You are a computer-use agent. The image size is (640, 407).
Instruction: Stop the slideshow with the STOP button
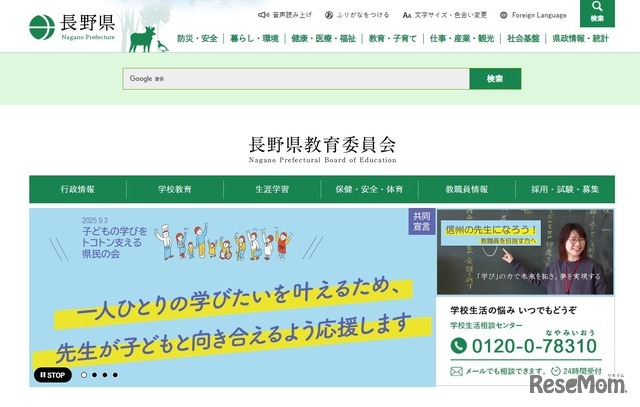53,375
